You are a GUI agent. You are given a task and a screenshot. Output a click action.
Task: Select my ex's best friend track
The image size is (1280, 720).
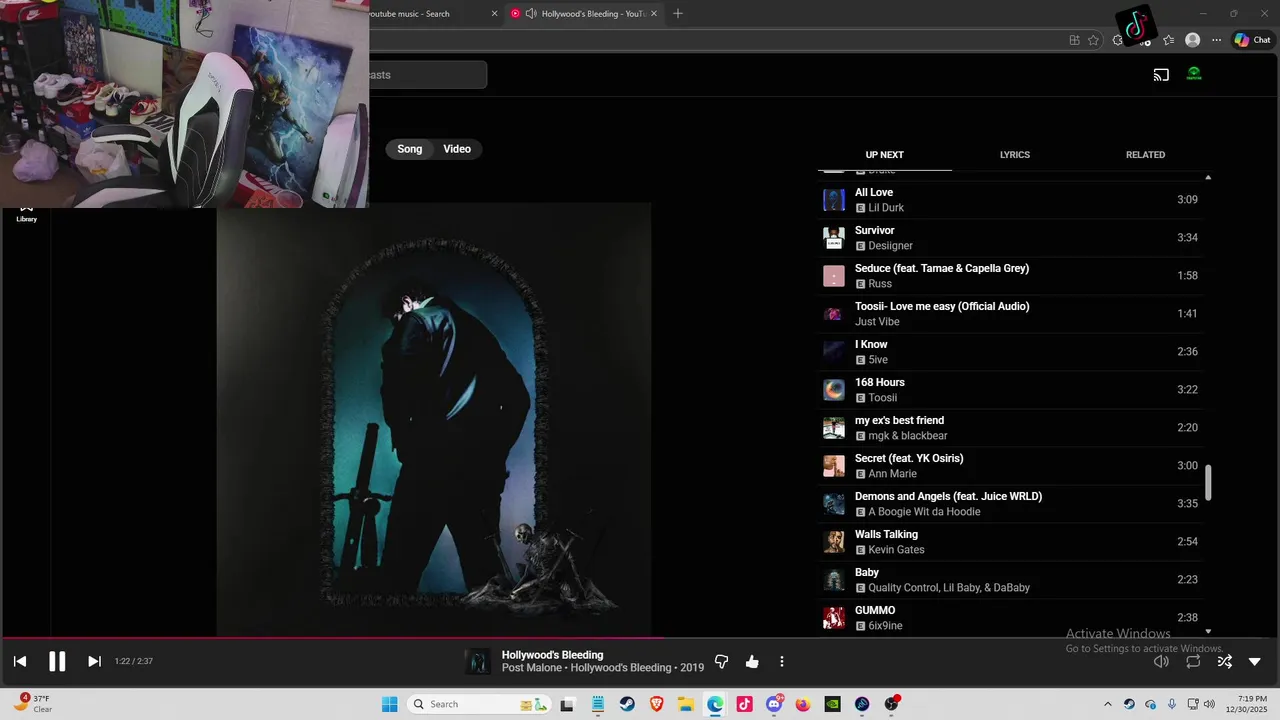point(1010,428)
